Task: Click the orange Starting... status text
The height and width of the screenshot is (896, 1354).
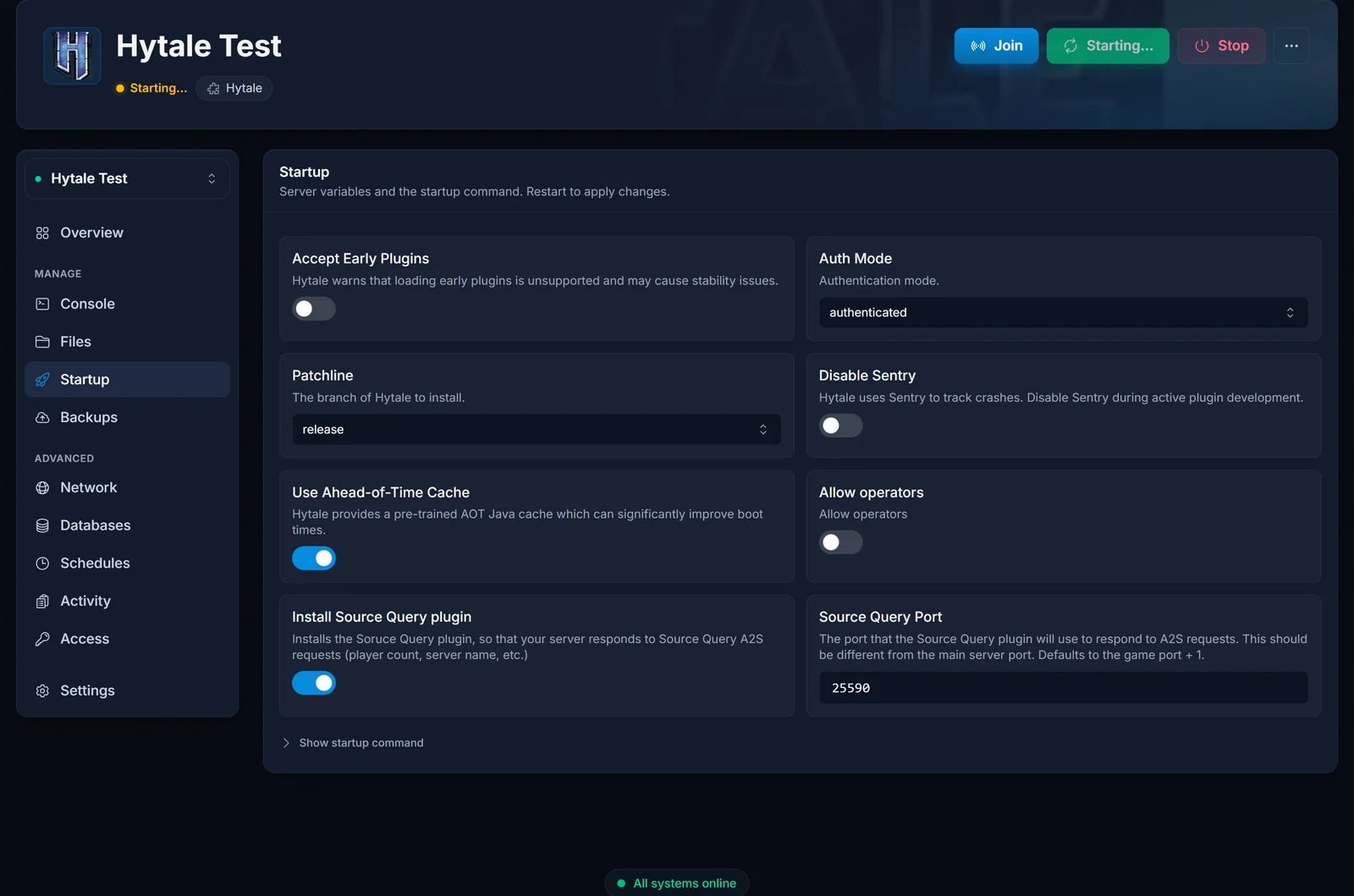Action: [158, 88]
